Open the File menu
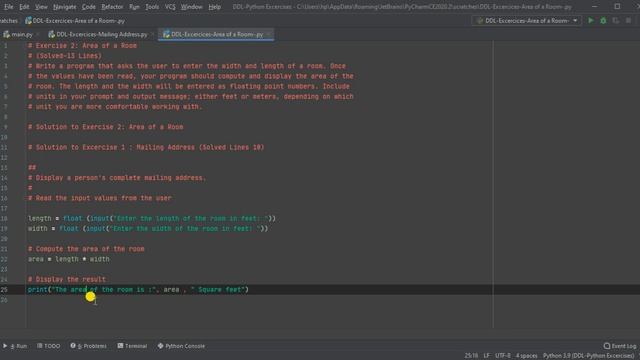This screenshot has height=360, width=640. point(8,7)
